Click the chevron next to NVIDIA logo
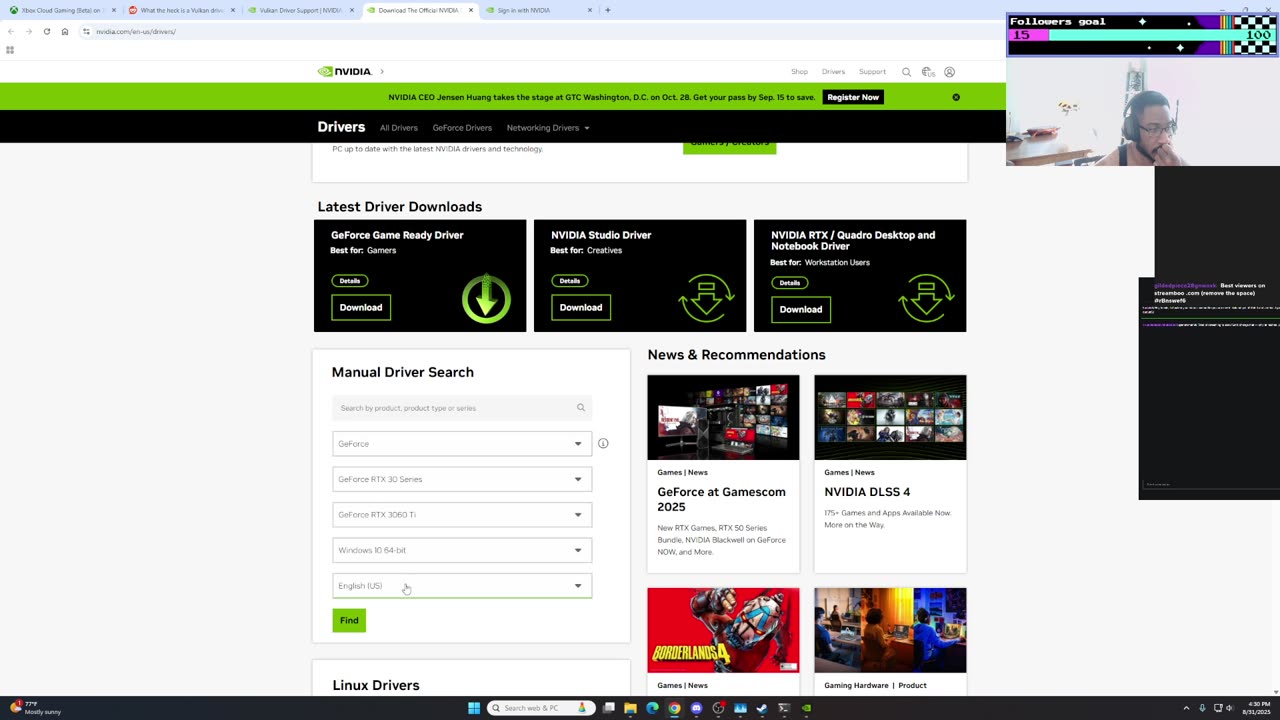The image size is (1280, 720). coord(382,71)
